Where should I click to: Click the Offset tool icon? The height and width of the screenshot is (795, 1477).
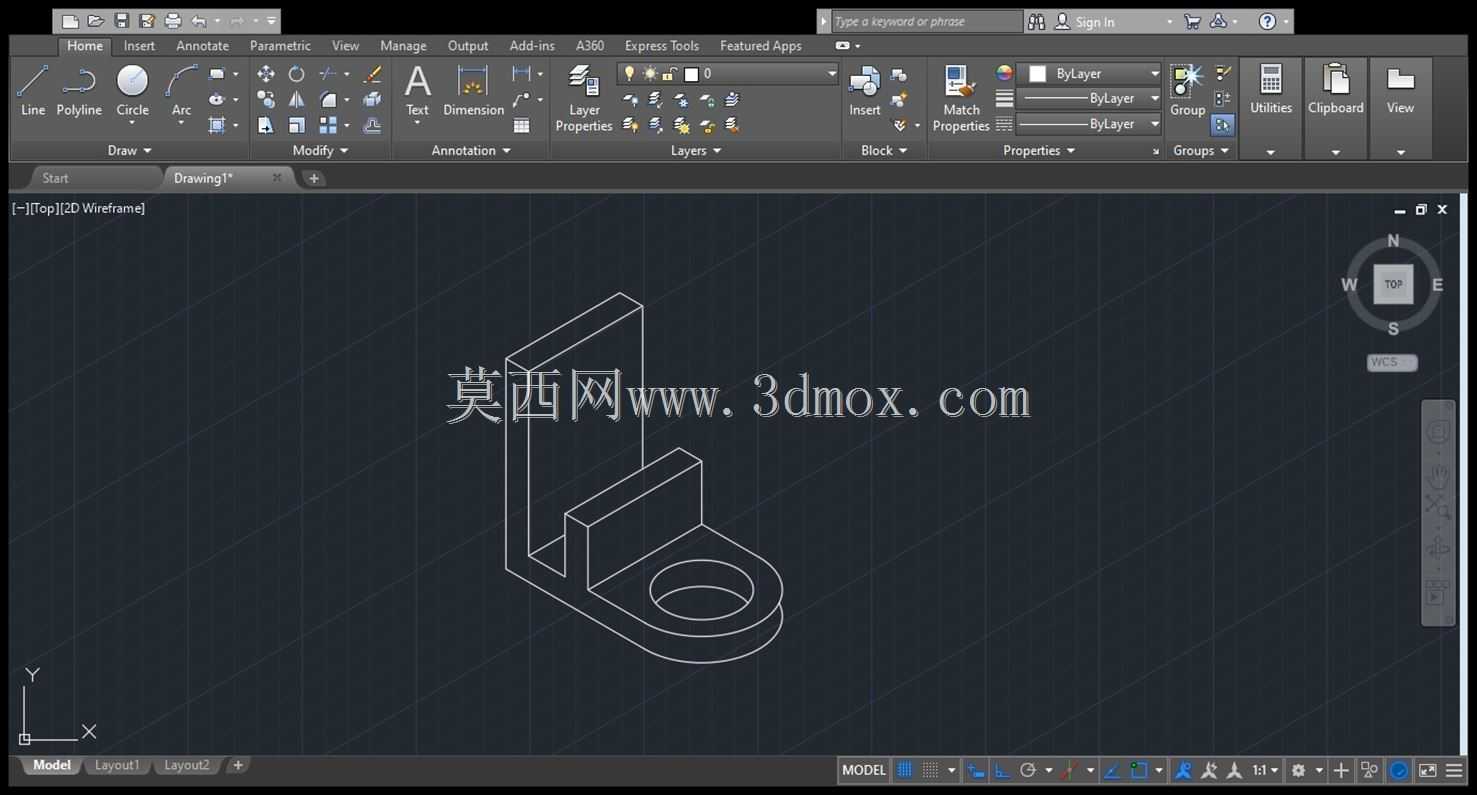pyautogui.click(x=372, y=125)
